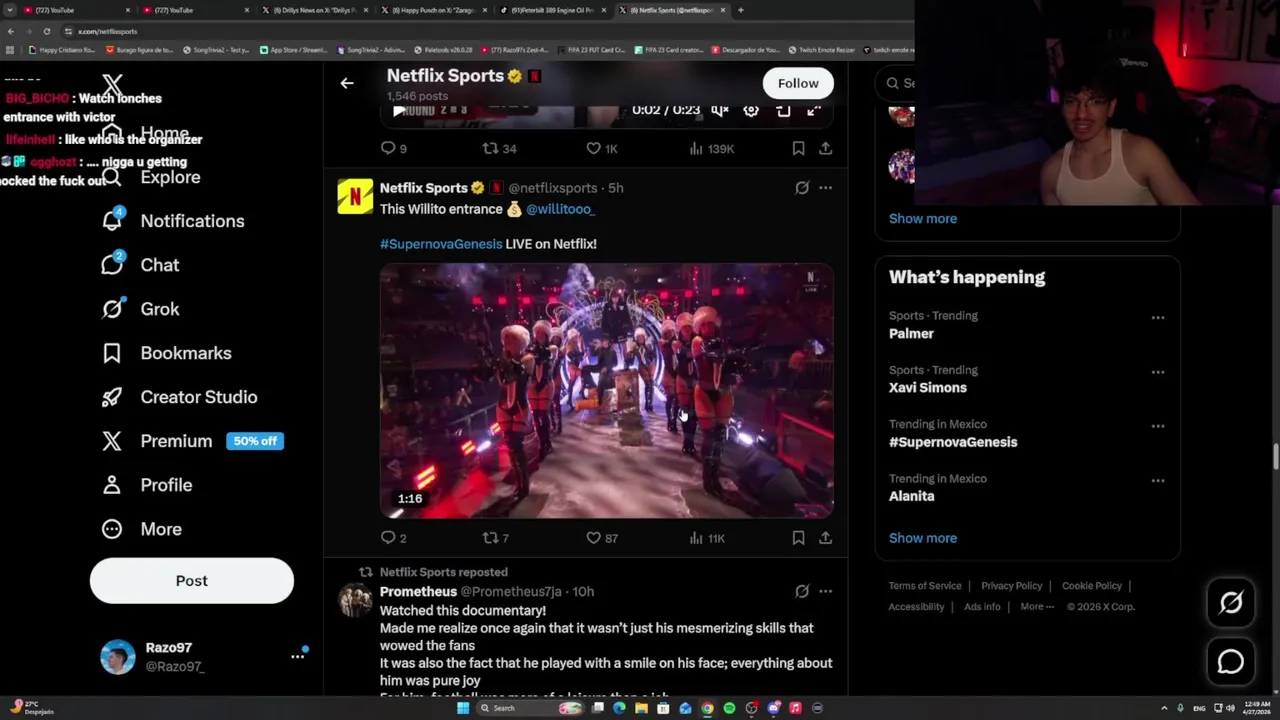The image size is (1280, 720).
Task: Open the More menu in sidebar
Action: click(141, 529)
